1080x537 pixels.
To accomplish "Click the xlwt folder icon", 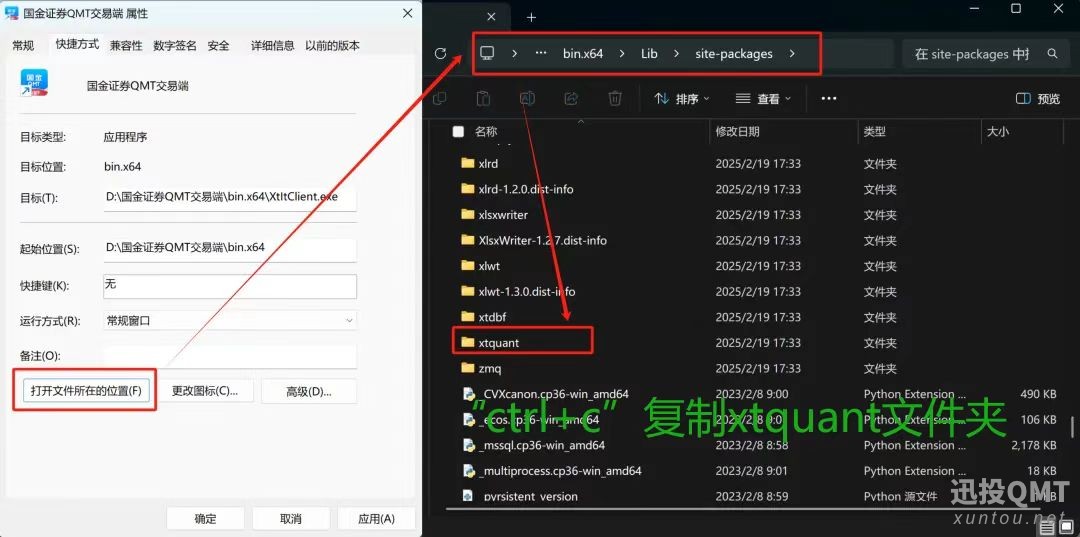I will coord(468,266).
